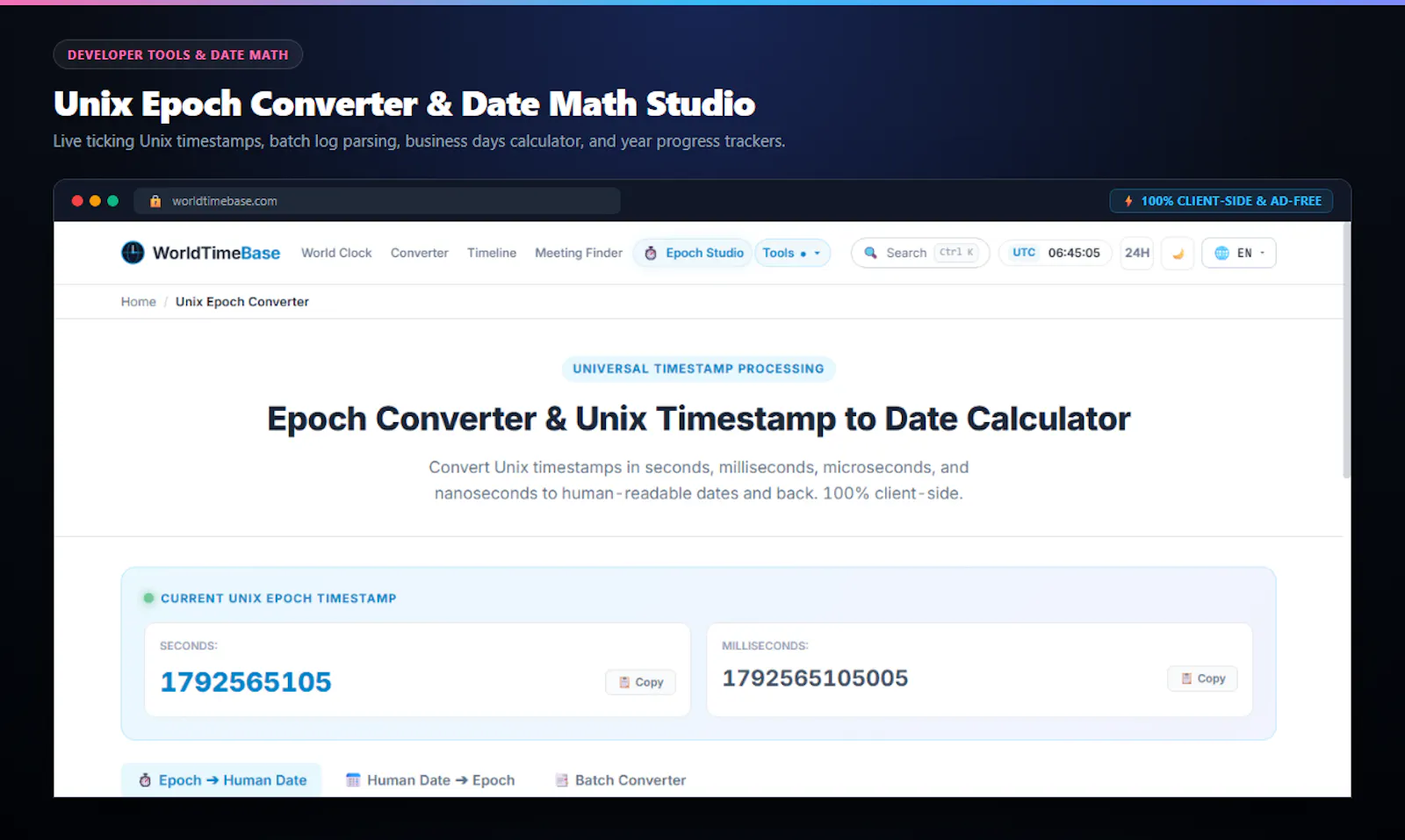Open the Meeting Finder page

579,253
